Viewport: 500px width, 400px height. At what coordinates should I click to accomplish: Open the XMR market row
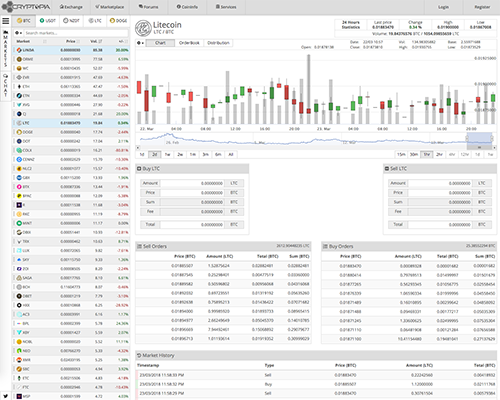click(71, 360)
